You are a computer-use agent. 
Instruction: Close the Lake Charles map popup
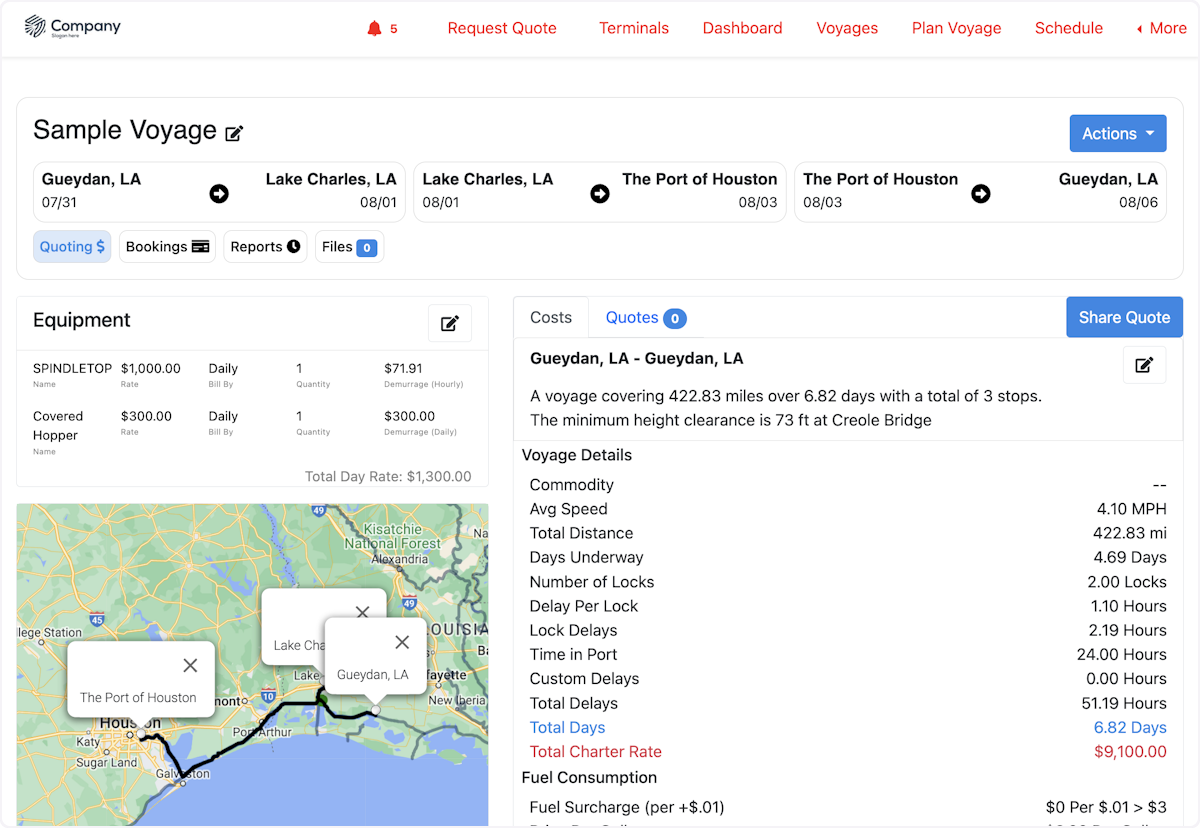[x=362, y=611]
